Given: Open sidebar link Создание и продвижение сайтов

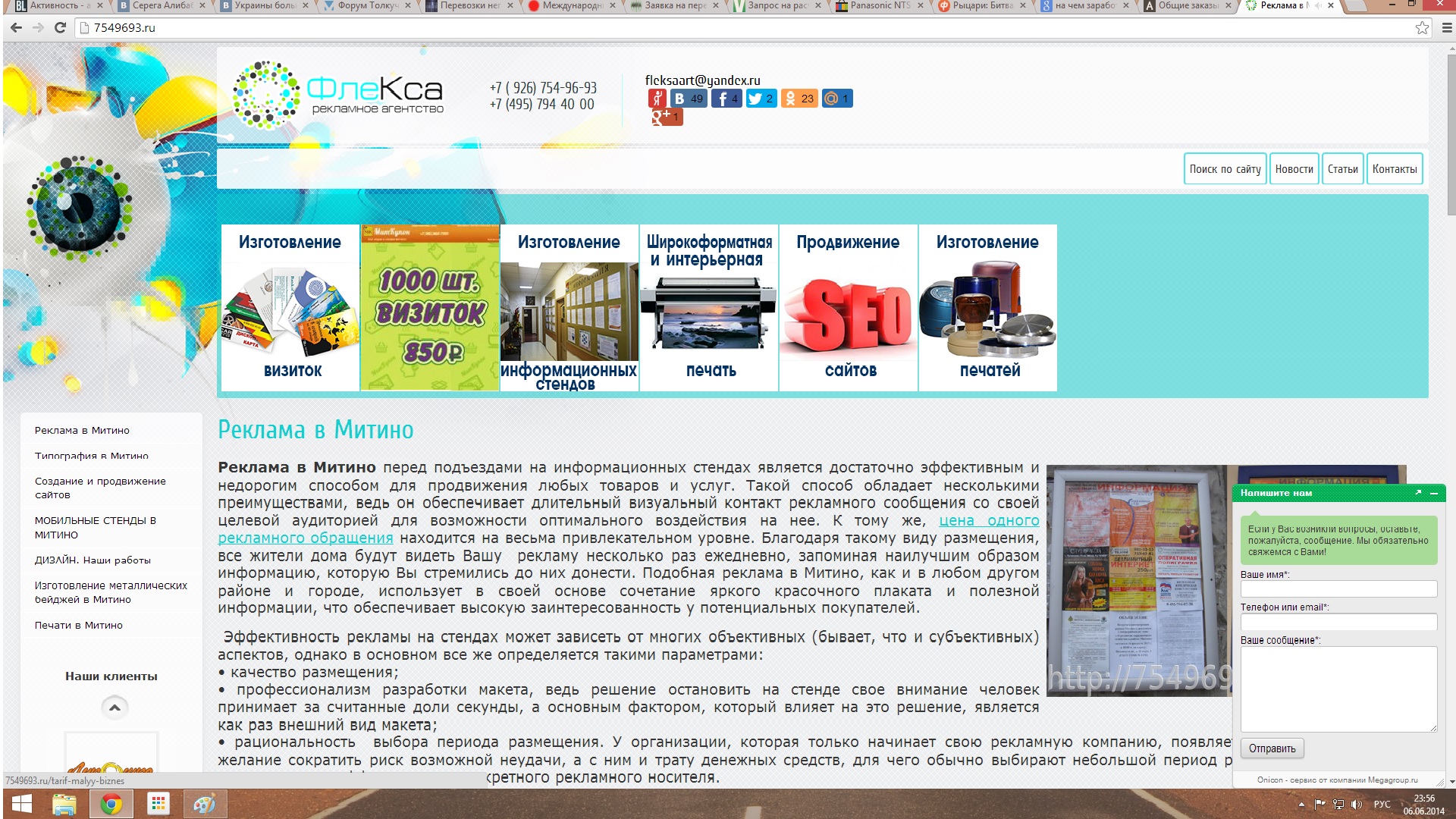Looking at the screenshot, I should 100,488.
